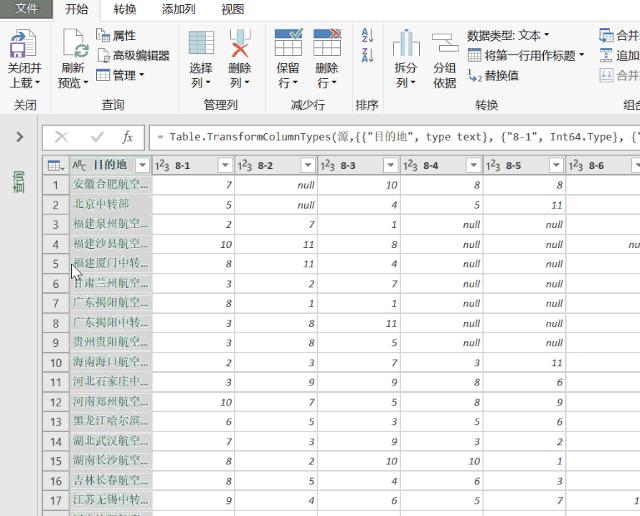Viewport: 640px width, 516px height.
Task: Select null cell in row 1 column 8-2
Action: pyautogui.click(x=276, y=185)
